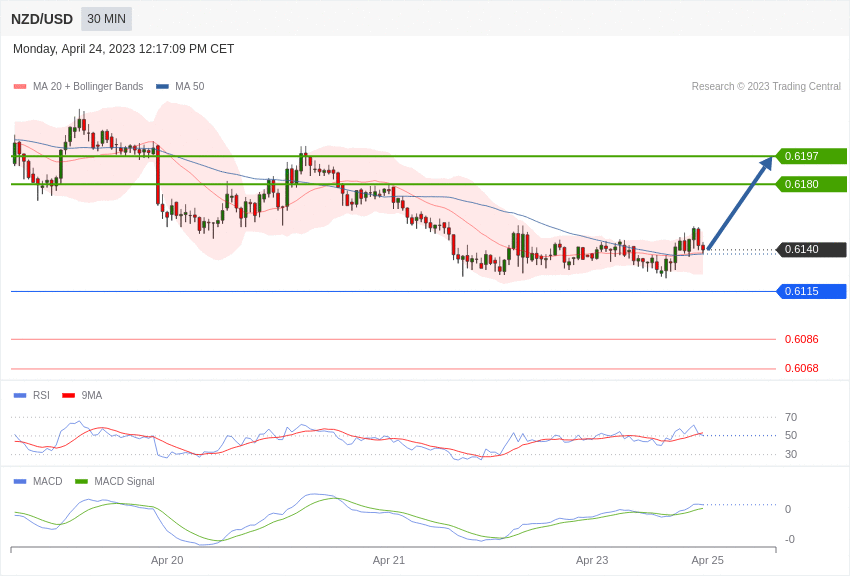Image resolution: width=850 pixels, height=576 pixels.
Task: Click the RSI 50 axis value
Action: pos(791,435)
